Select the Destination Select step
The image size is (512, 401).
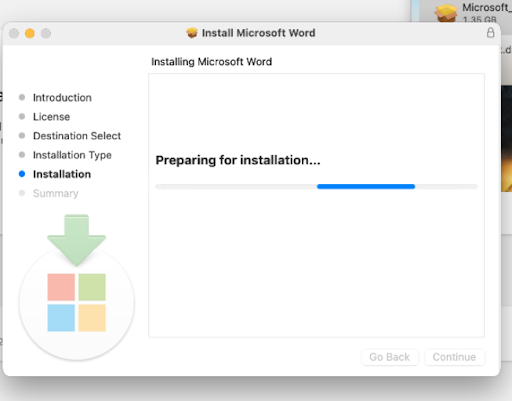click(x=77, y=136)
